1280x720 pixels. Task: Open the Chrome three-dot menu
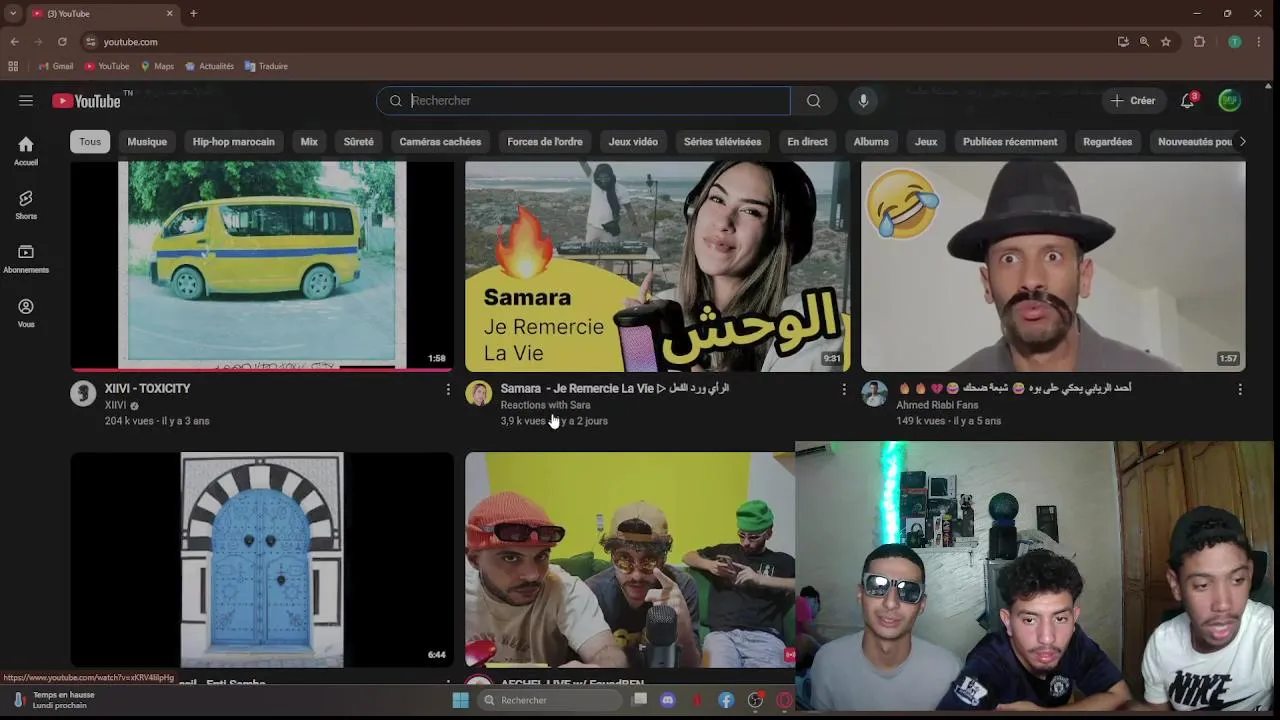click(x=1260, y=42)
